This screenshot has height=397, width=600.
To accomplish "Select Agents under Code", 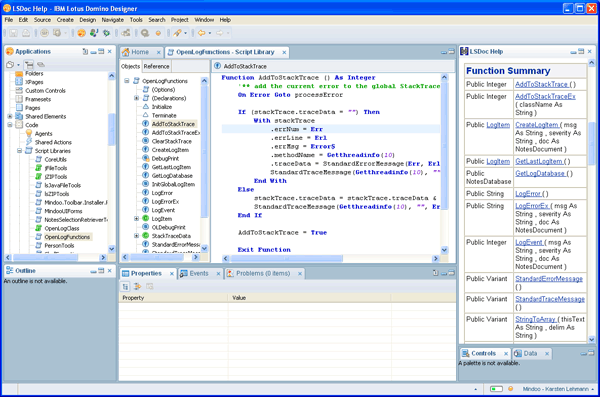I will pos(43,133).
